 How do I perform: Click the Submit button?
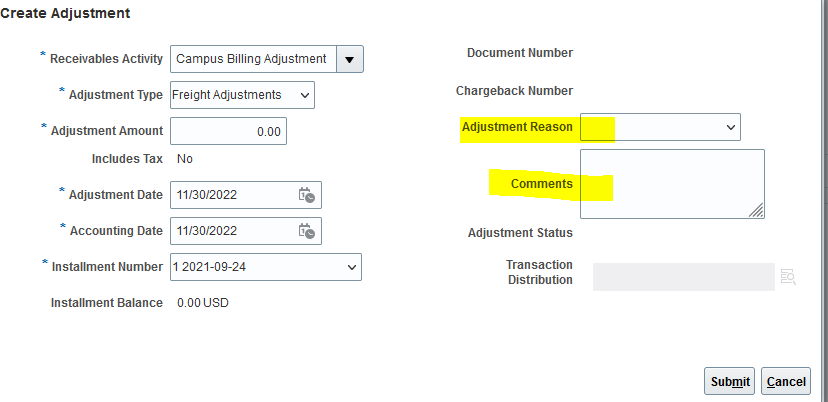pyautogui.click(x=730, y=381)
